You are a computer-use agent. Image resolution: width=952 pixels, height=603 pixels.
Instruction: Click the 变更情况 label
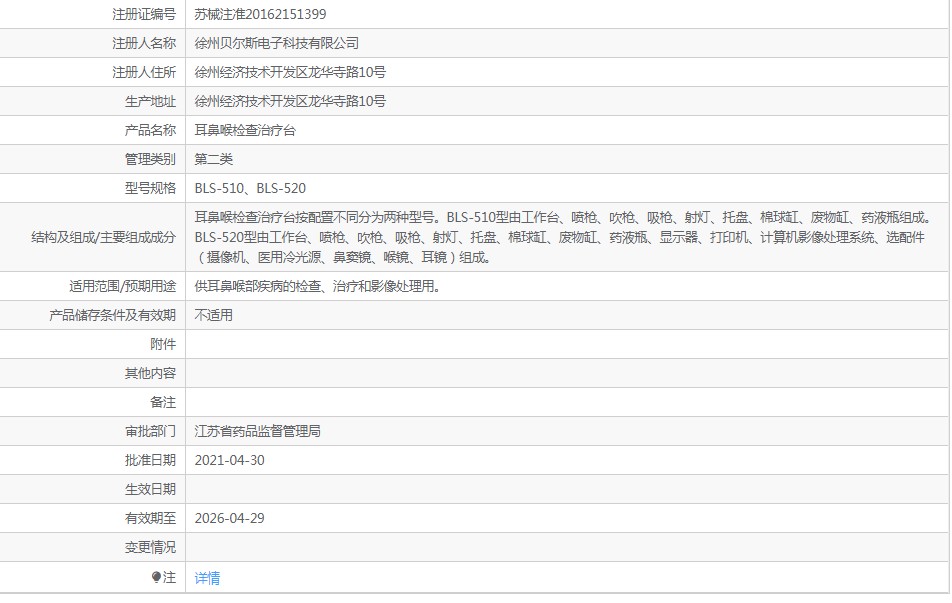click(150, 547)
